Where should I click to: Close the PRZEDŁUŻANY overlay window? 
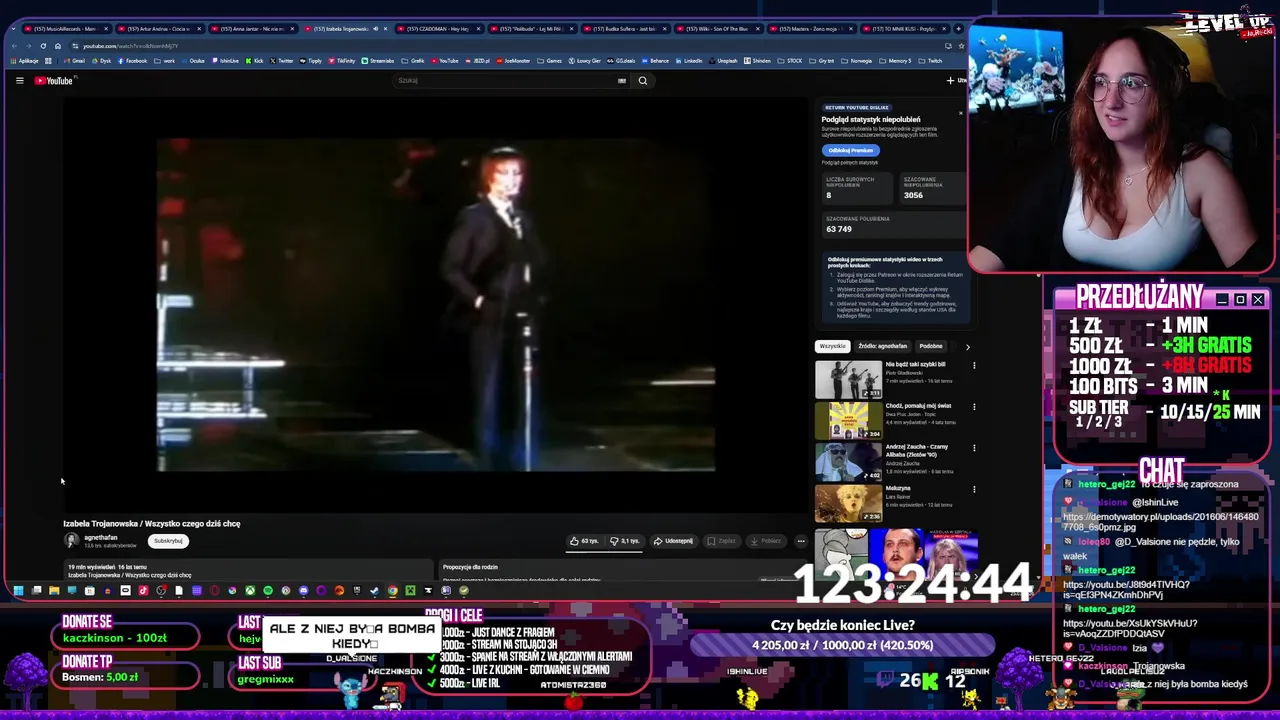1258,300
